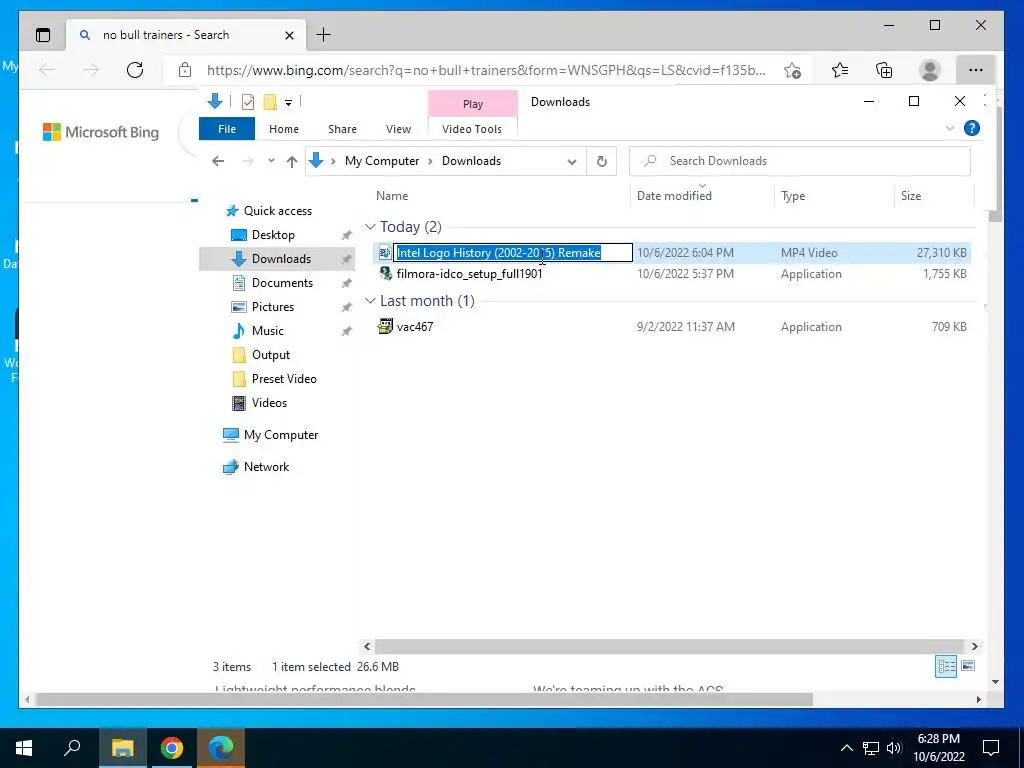Click My Computer in address breadcrumb
The image size is (1024, 768).
(382, 161)
